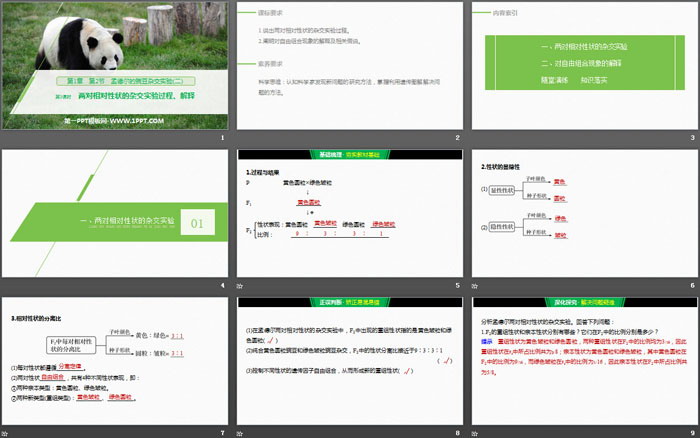This screenshot has width=700, height=438.
Task: Select slide 5 thumbnail showing the P, F1, F2 cross diagram
Action: [350, 213]
